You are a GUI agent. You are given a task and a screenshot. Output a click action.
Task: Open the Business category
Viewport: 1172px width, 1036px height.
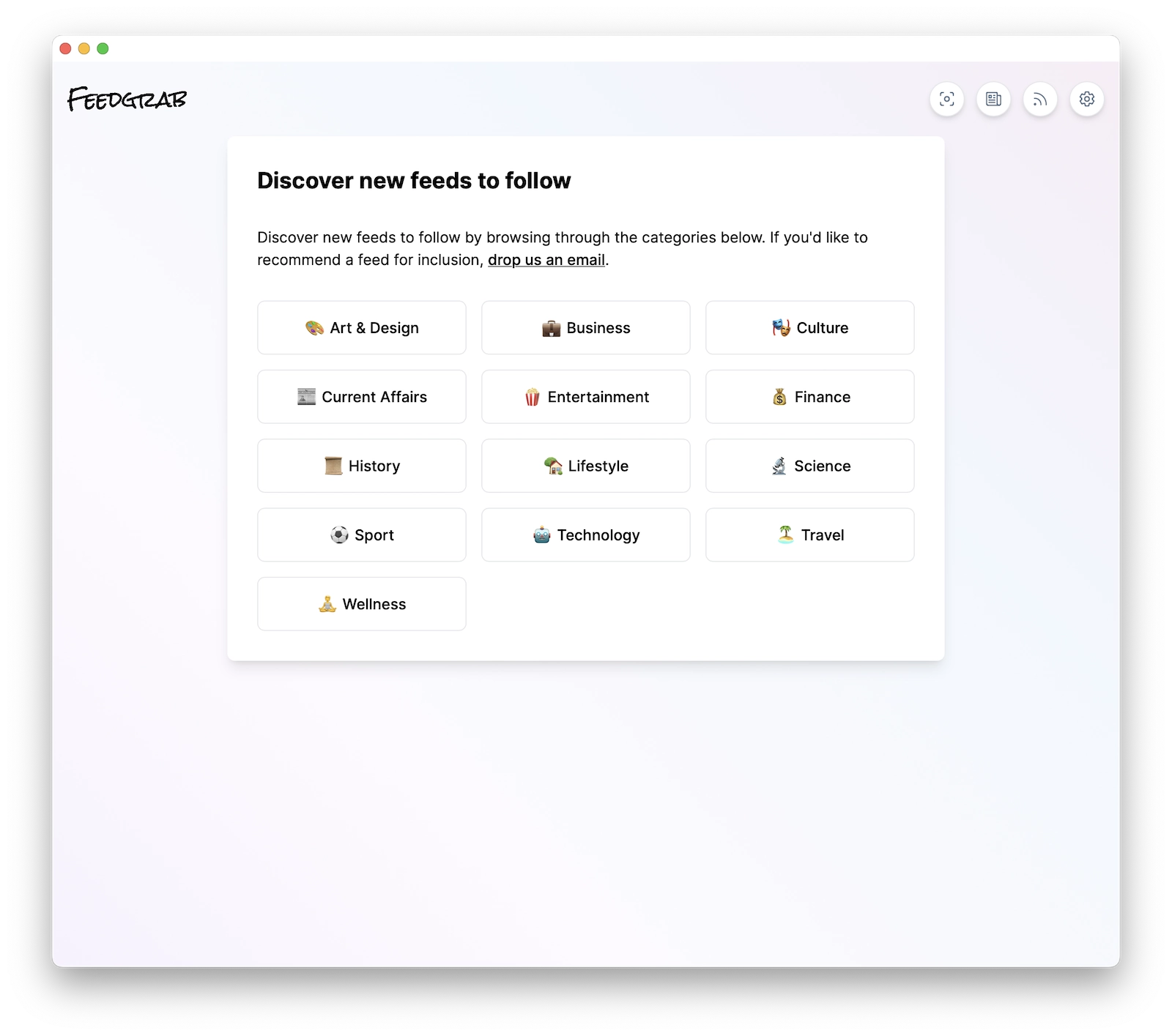585,328
